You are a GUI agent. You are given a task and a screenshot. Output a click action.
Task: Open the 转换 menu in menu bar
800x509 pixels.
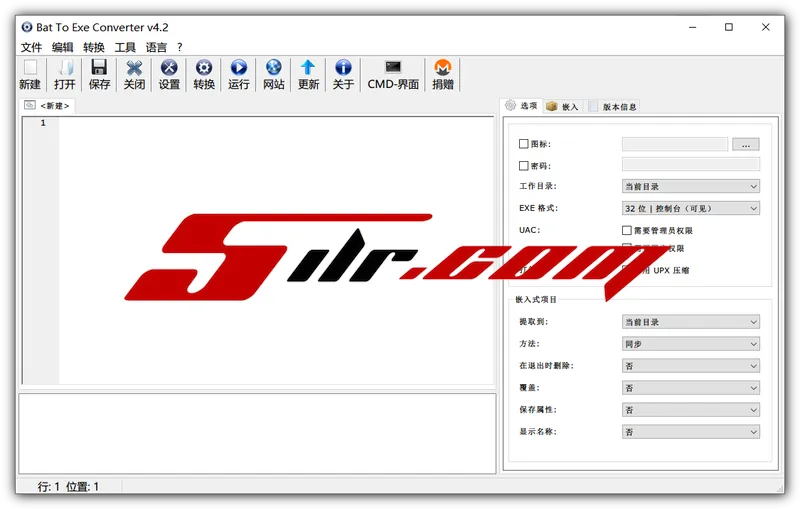click(94, 47)
